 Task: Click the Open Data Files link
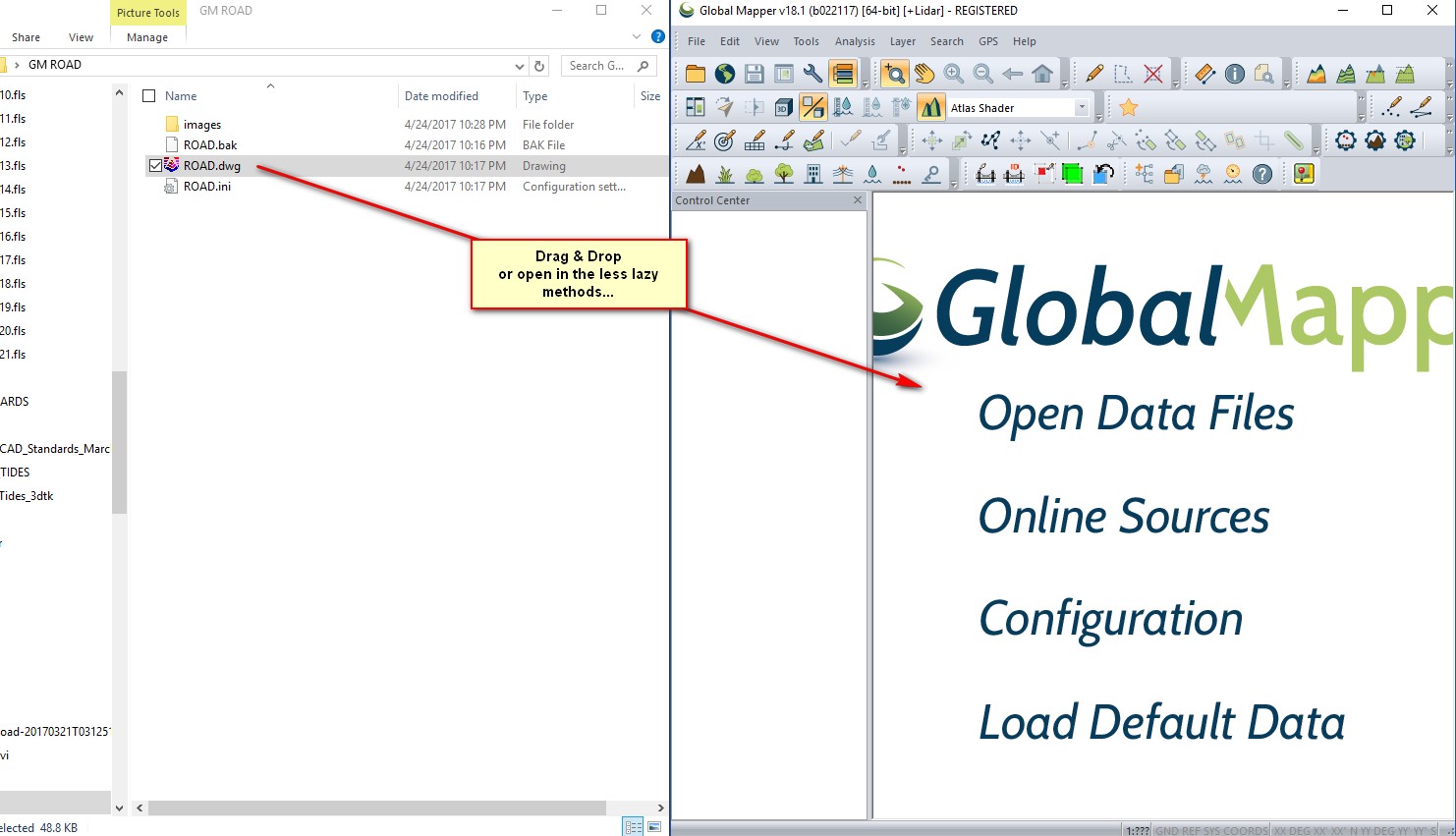coord(1137,414)
